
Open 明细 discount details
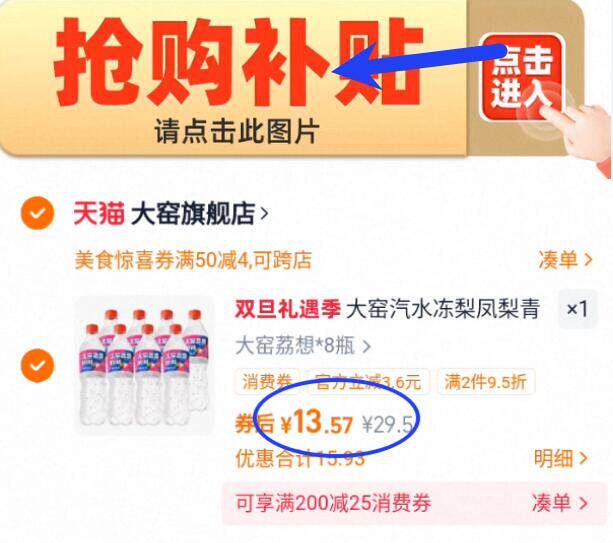pyautogui.click(x=561, y=458)
